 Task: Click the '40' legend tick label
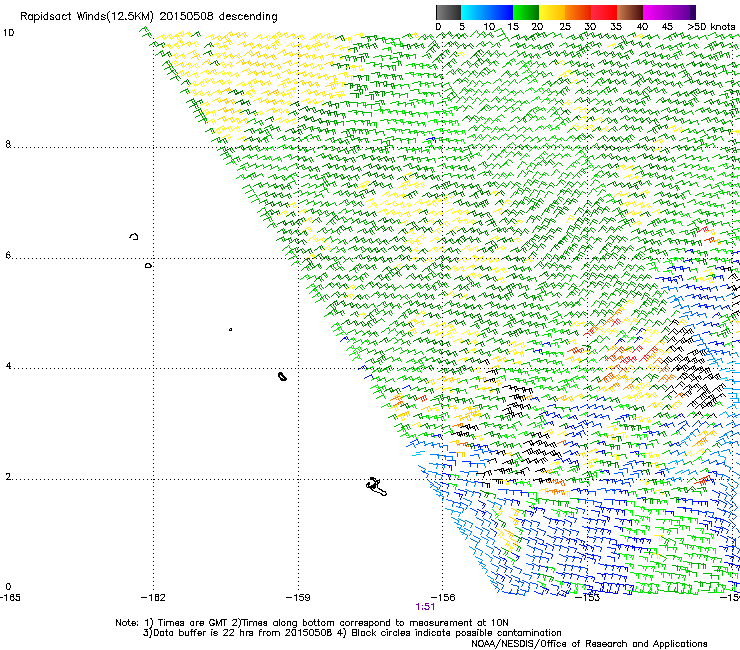pos(642,27)
